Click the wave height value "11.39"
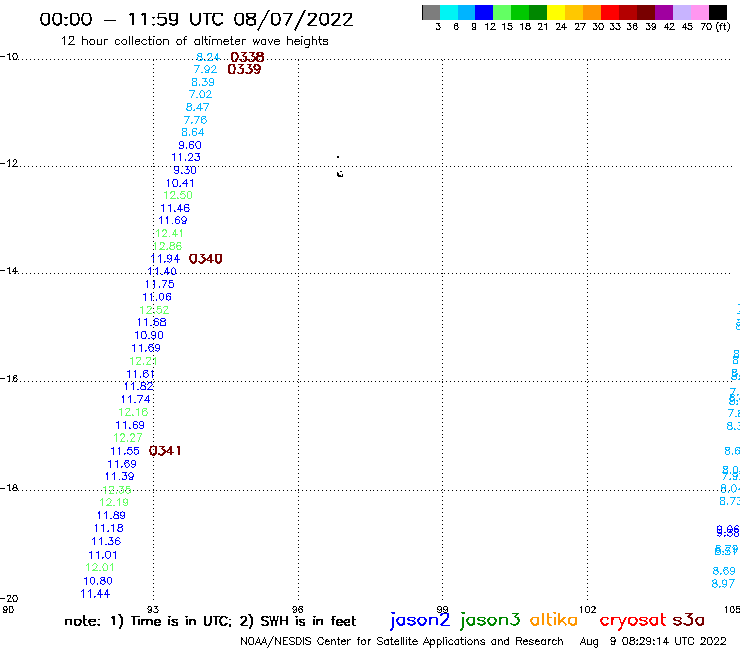The width and height of the screenshot is (740, 650). pos(120,476)
